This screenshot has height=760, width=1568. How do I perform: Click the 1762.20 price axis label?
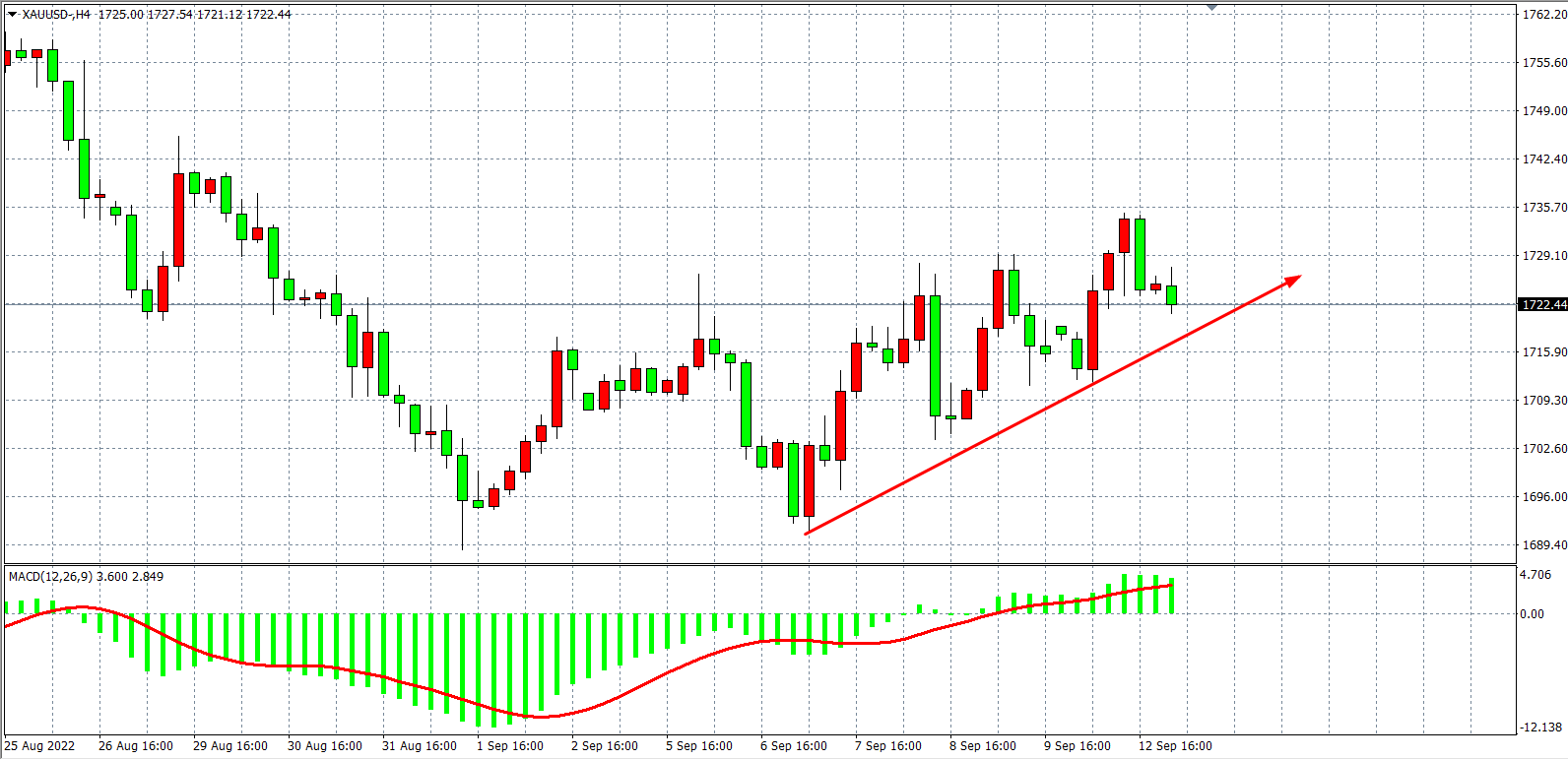1543,15
